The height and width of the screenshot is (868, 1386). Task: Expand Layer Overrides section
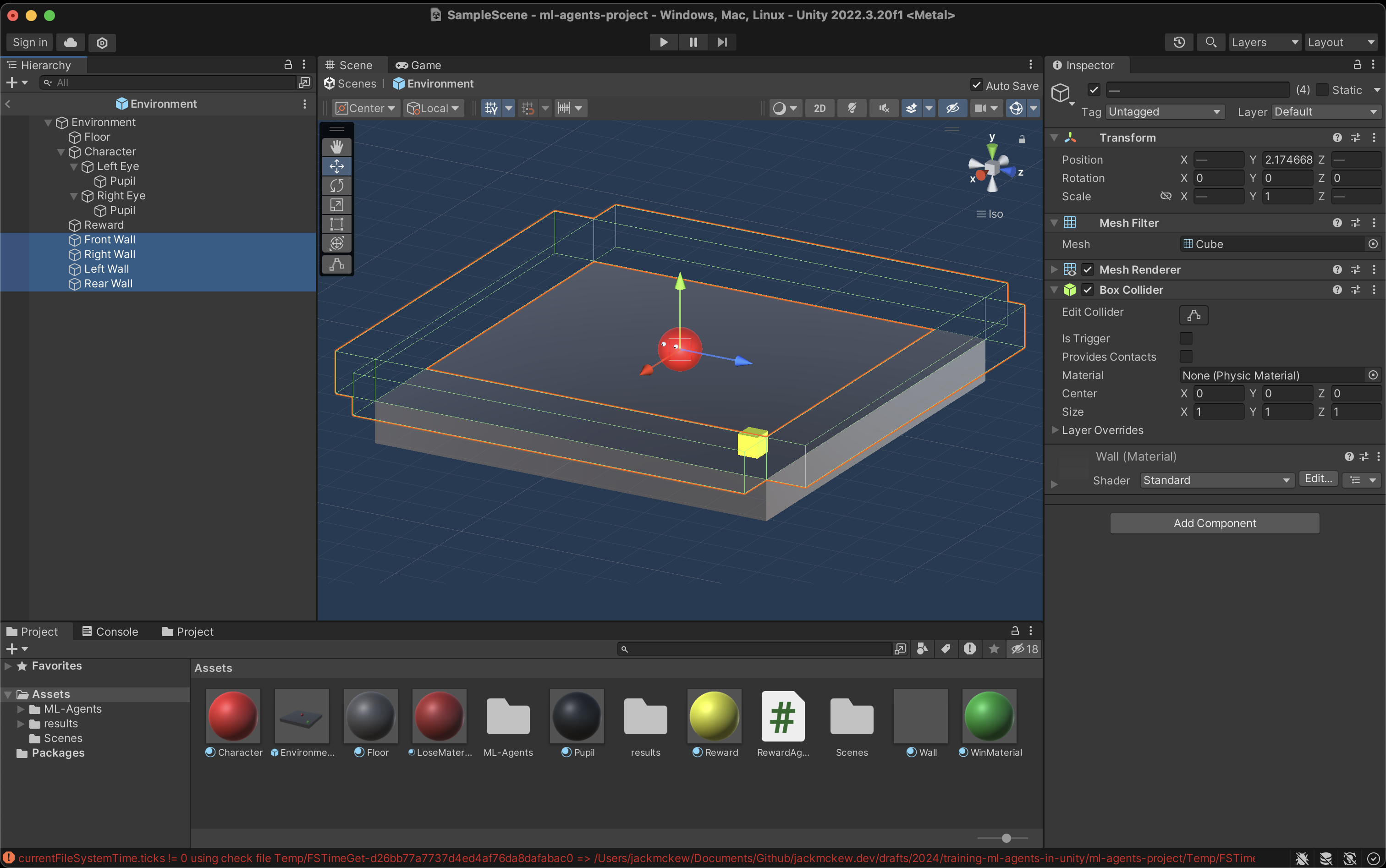point(1055,430)
